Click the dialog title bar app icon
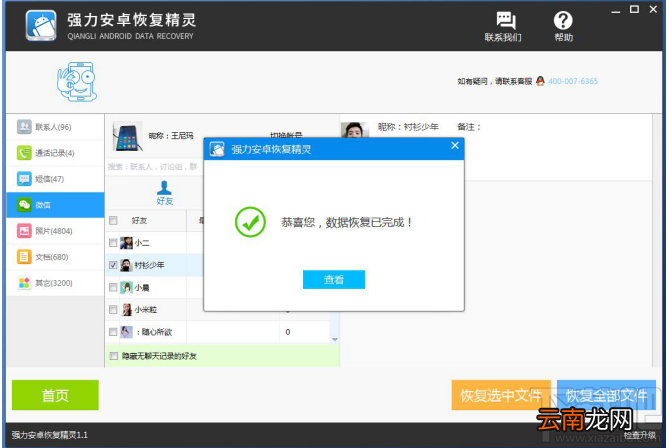Image resolution: width=670 pixels, height=448 pixels. [217, 149]
